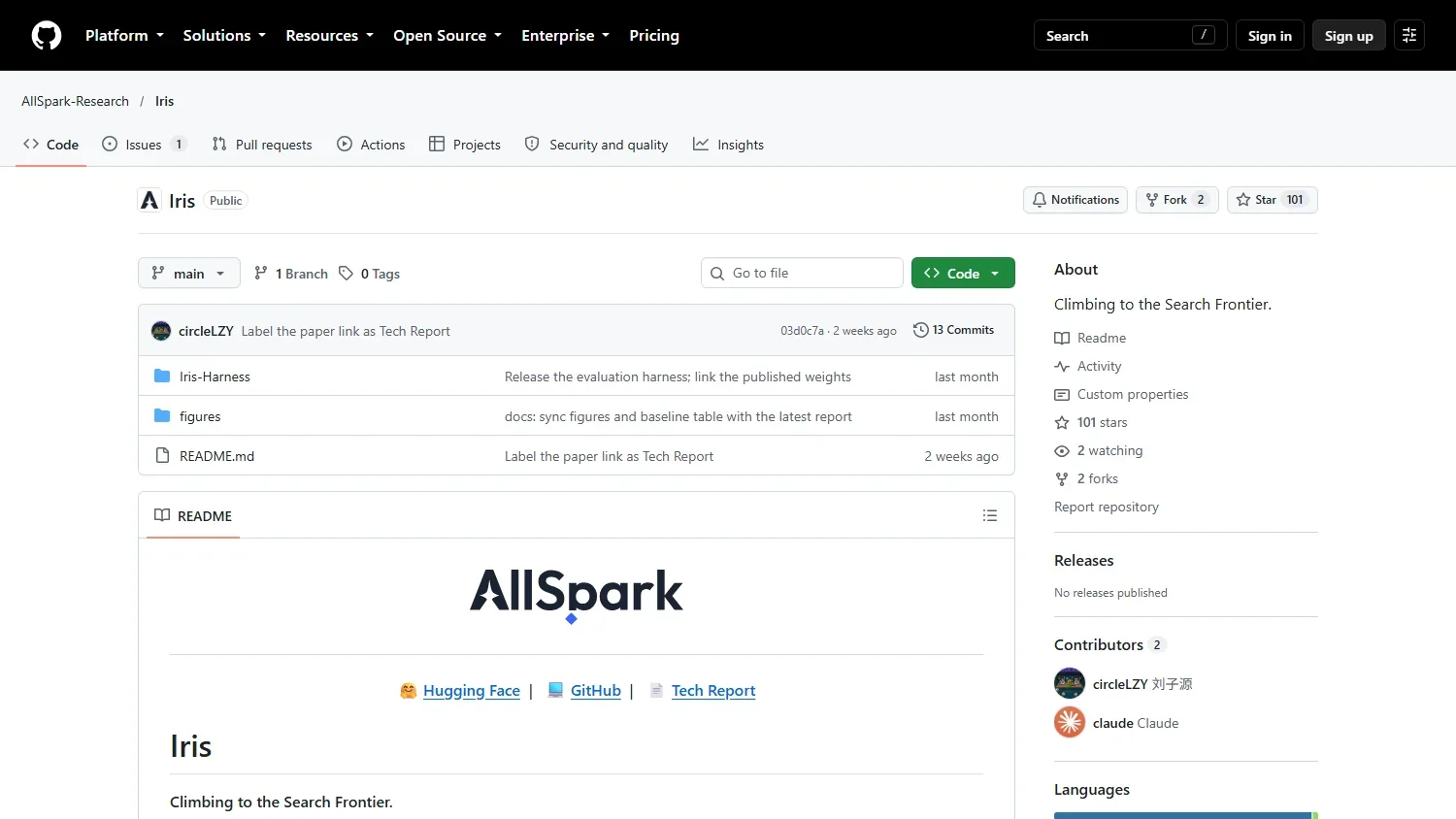Click the Notifications button
Image resolution: width=1456 pixels, height=819 pixels.
tap(1075, 200)
